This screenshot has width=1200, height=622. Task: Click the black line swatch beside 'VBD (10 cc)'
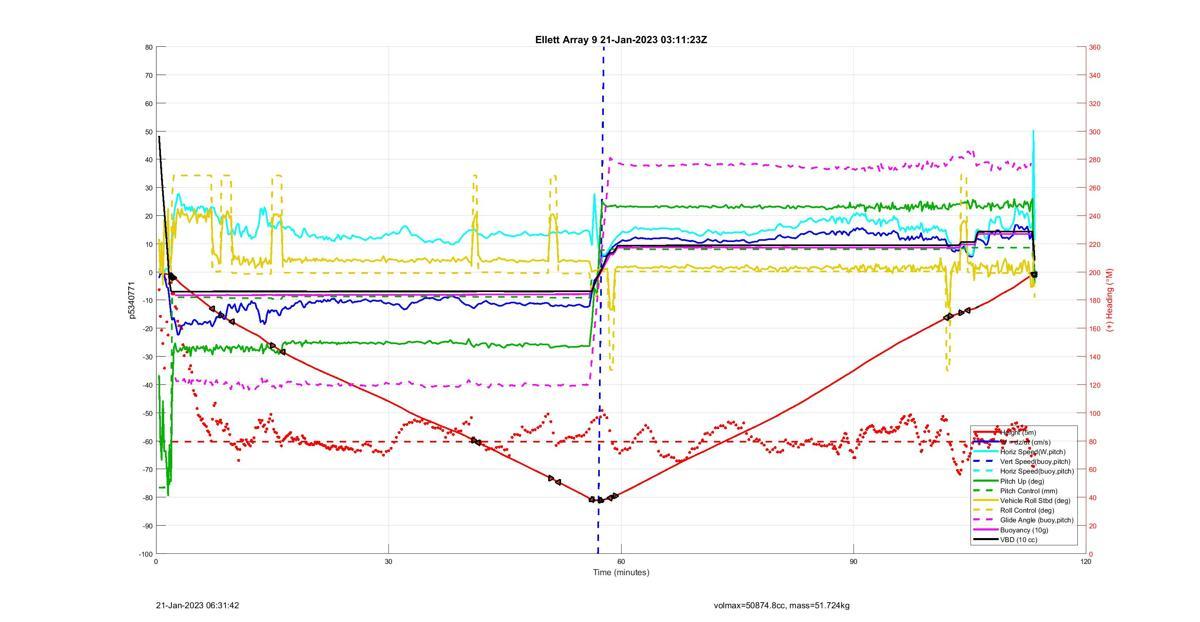click(985, 540)
